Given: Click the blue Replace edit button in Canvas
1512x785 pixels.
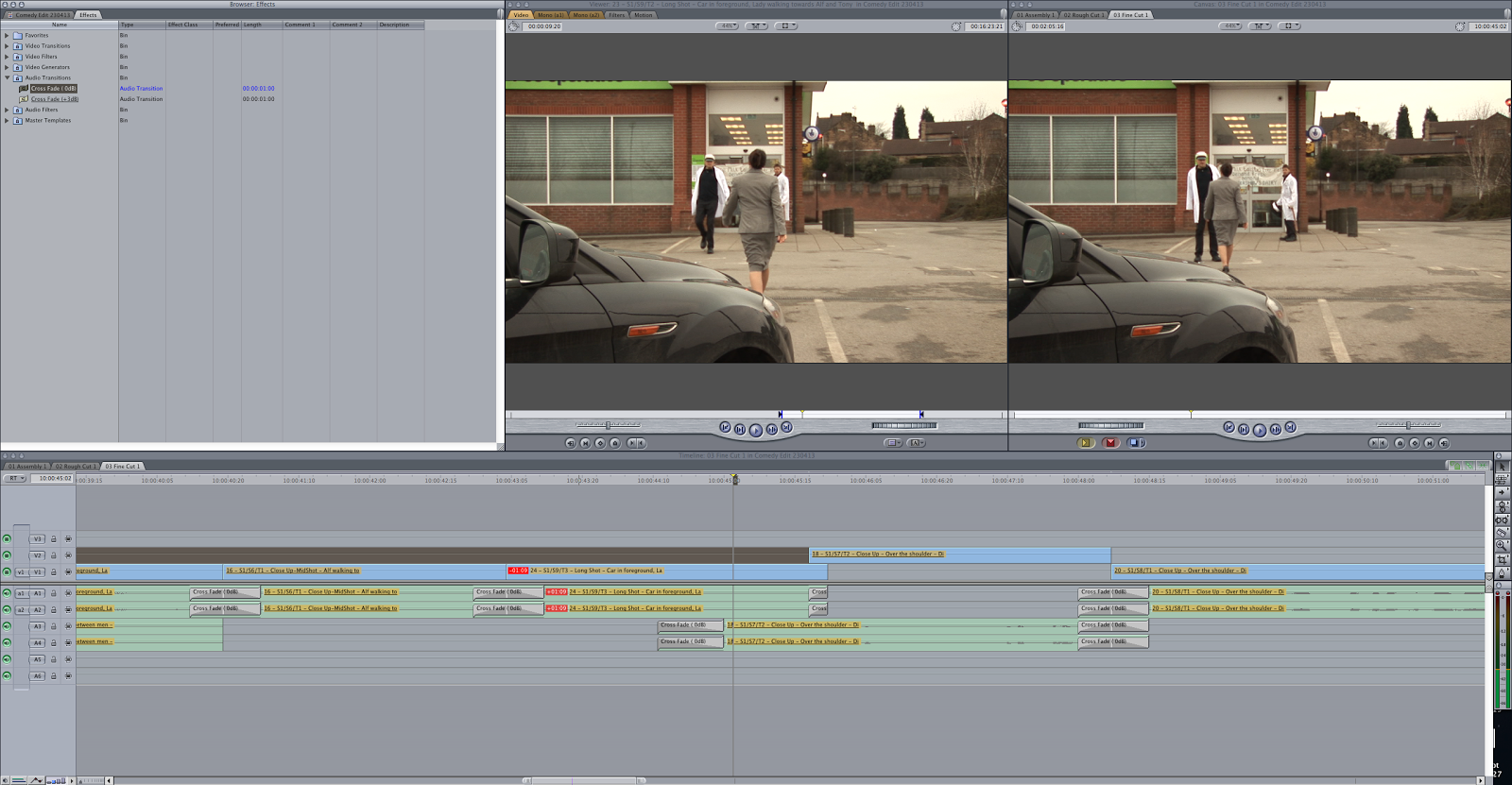Looking at the screenshot, I should (1137, 442).
